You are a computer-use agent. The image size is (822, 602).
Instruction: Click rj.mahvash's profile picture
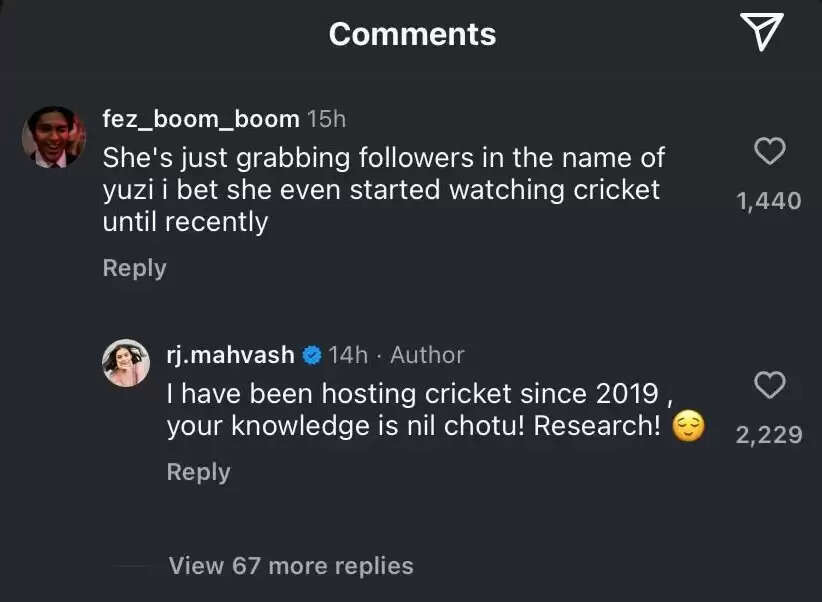tap(125, 359)
